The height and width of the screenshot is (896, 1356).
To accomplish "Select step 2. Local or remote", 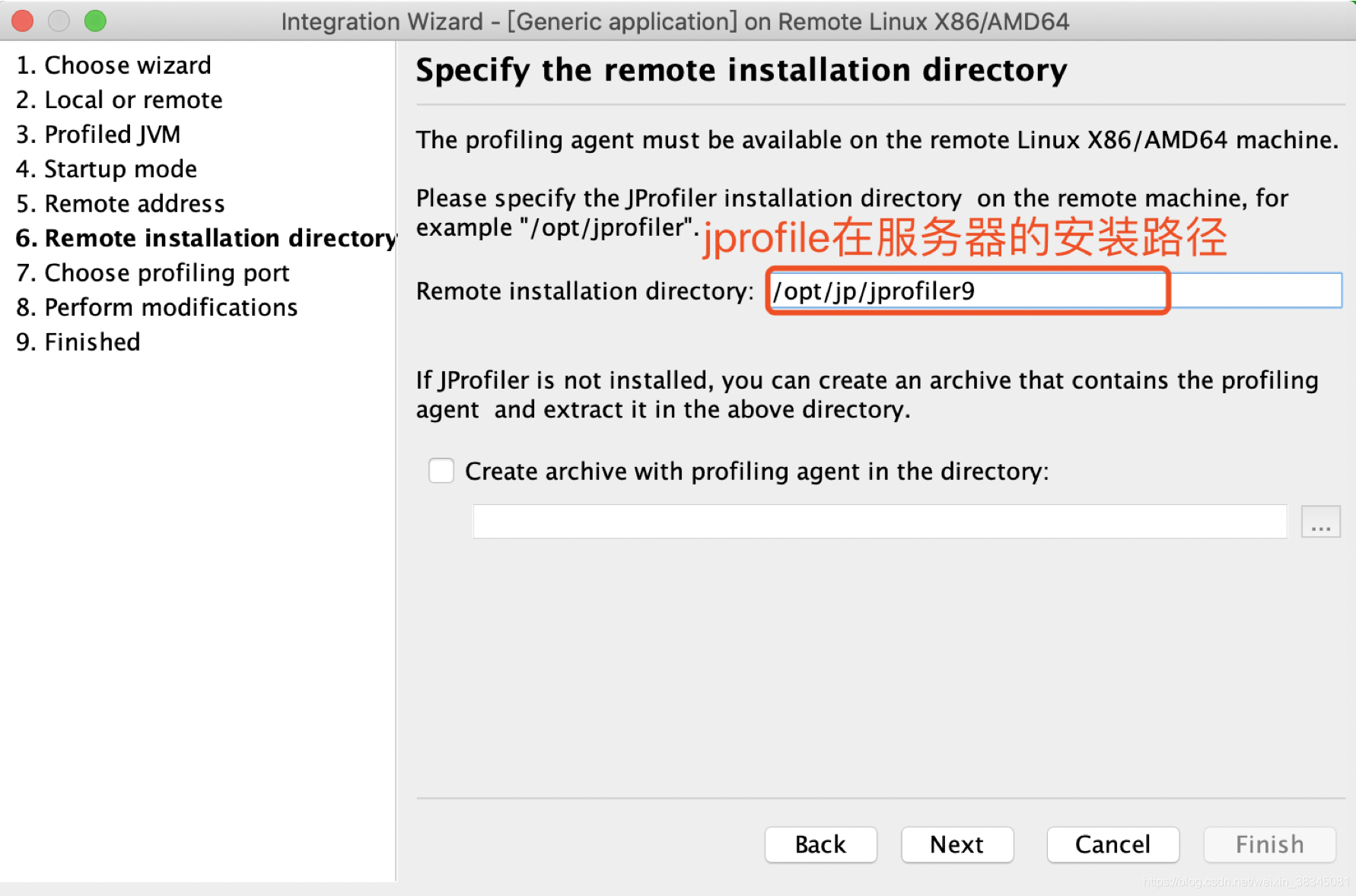I will click(x=119, y=100).
